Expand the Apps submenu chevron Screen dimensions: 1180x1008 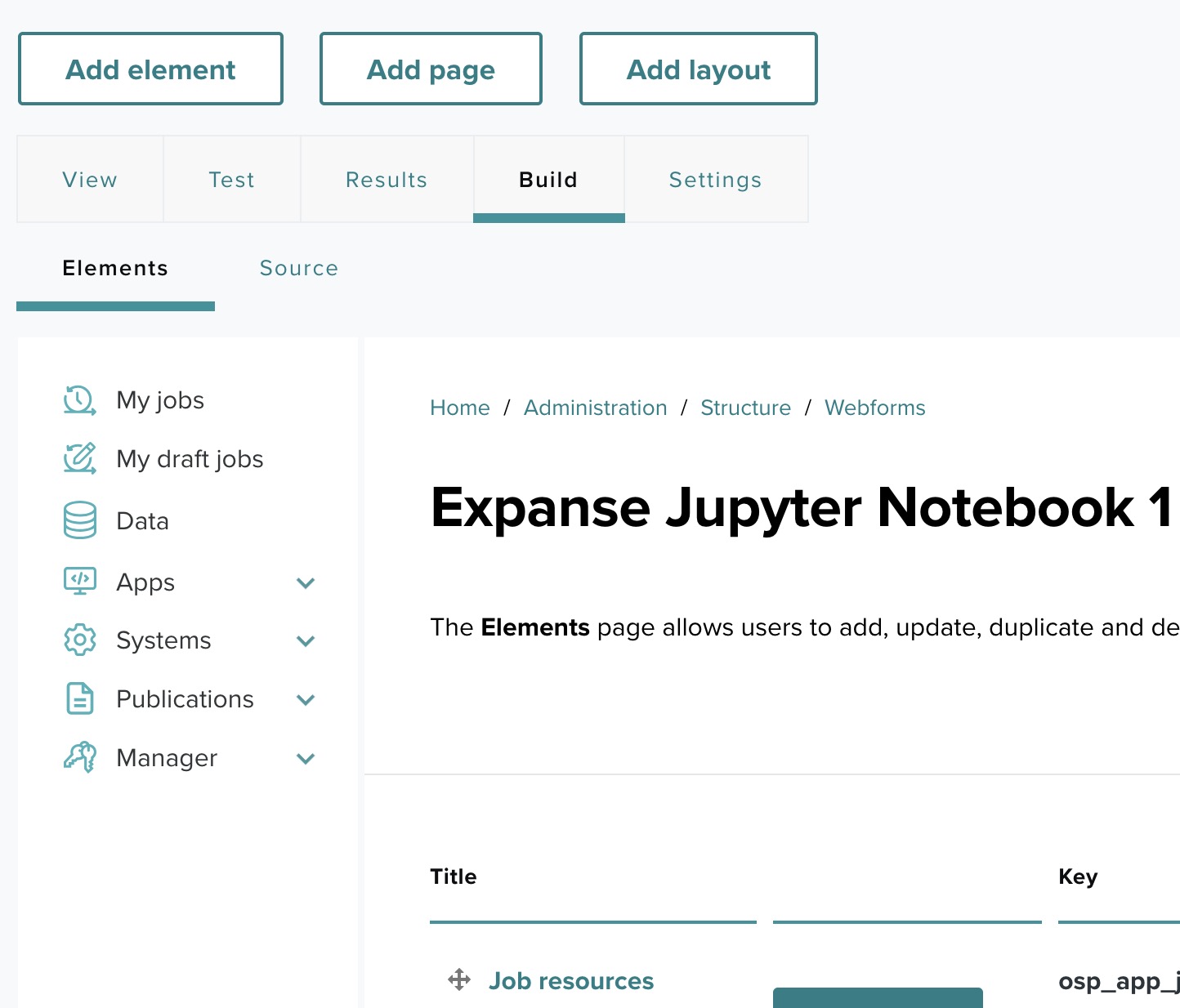(306, 582)
